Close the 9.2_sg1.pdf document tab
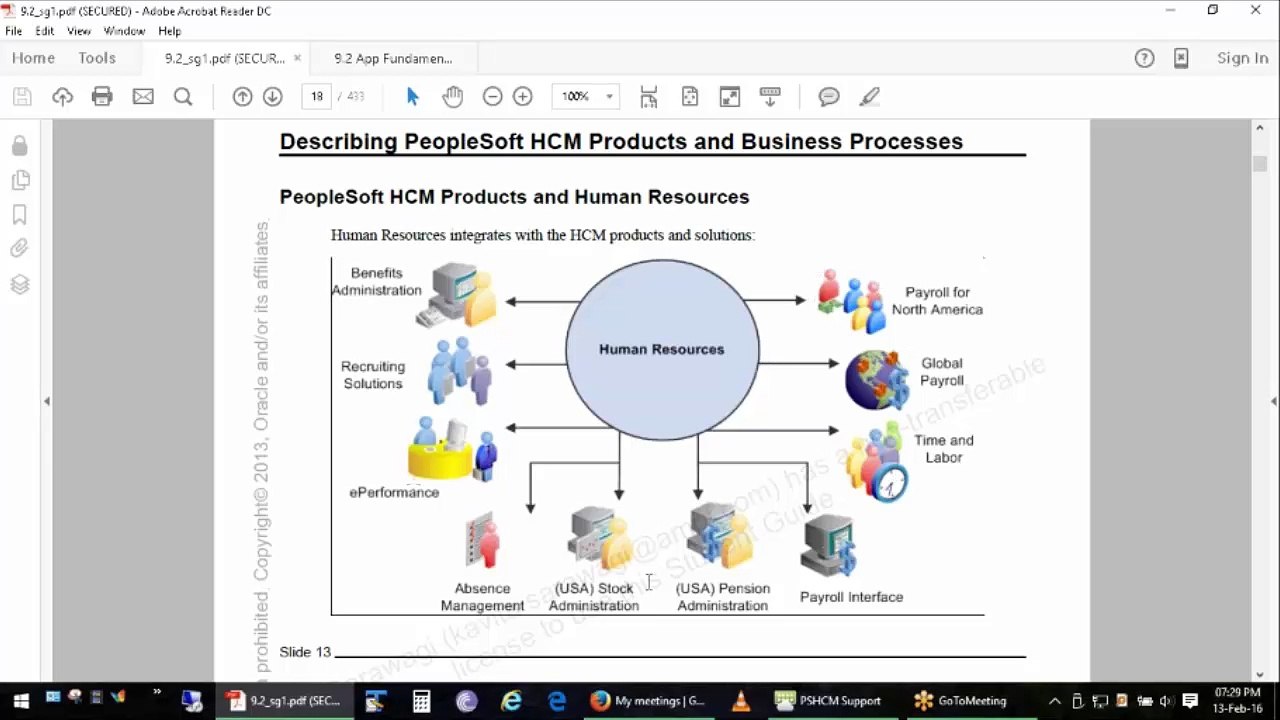 (297, 58)
